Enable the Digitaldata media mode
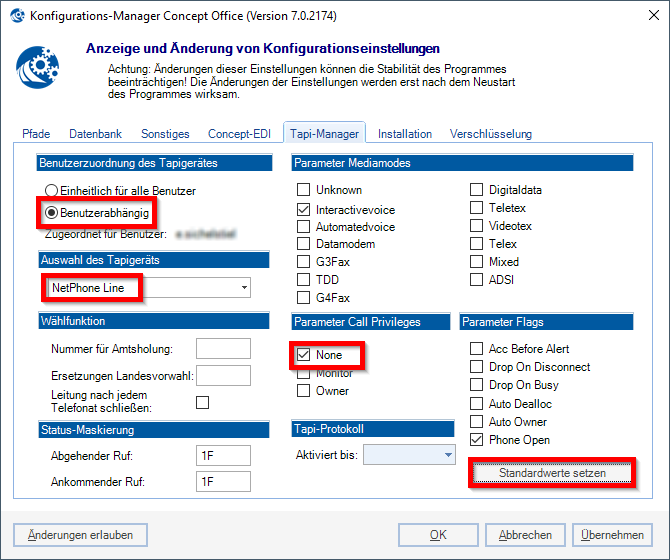Image resolution: width=670 pixels, height=560 pixels. 477,190
